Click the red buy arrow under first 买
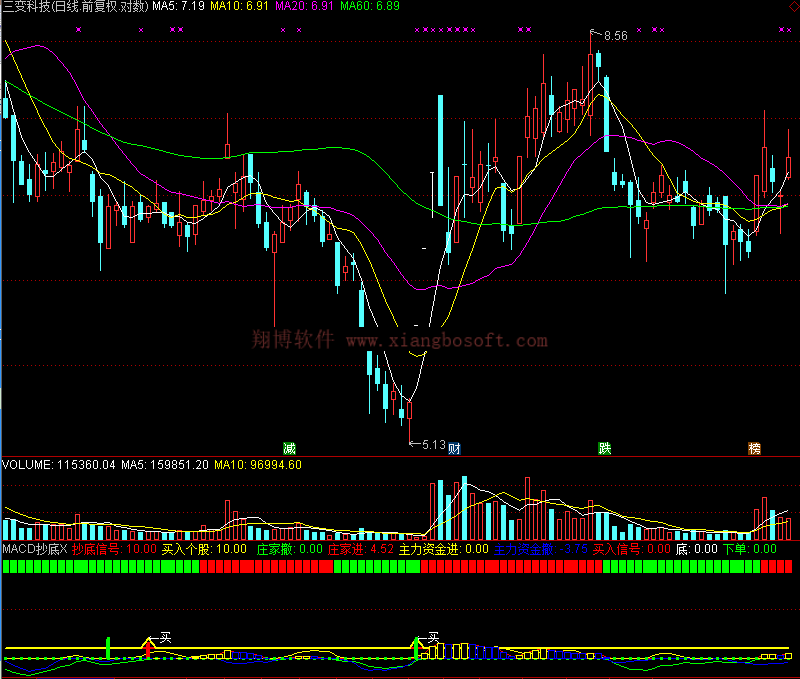800x679 pixels. pyautogui.click(x=148, y=649)
